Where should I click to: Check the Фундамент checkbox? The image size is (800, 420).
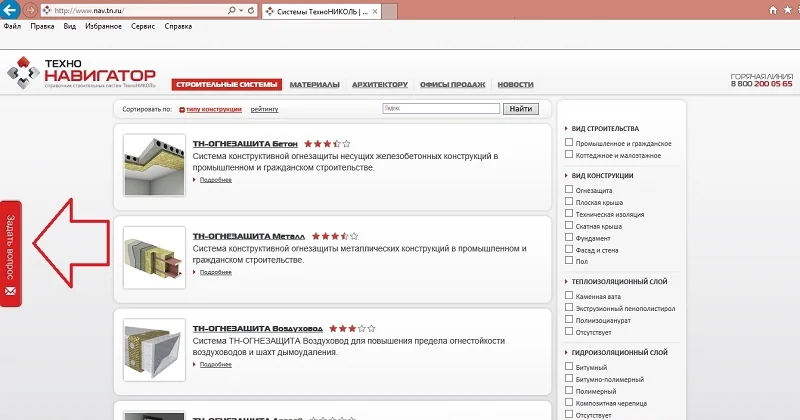(x=569, y=237)
